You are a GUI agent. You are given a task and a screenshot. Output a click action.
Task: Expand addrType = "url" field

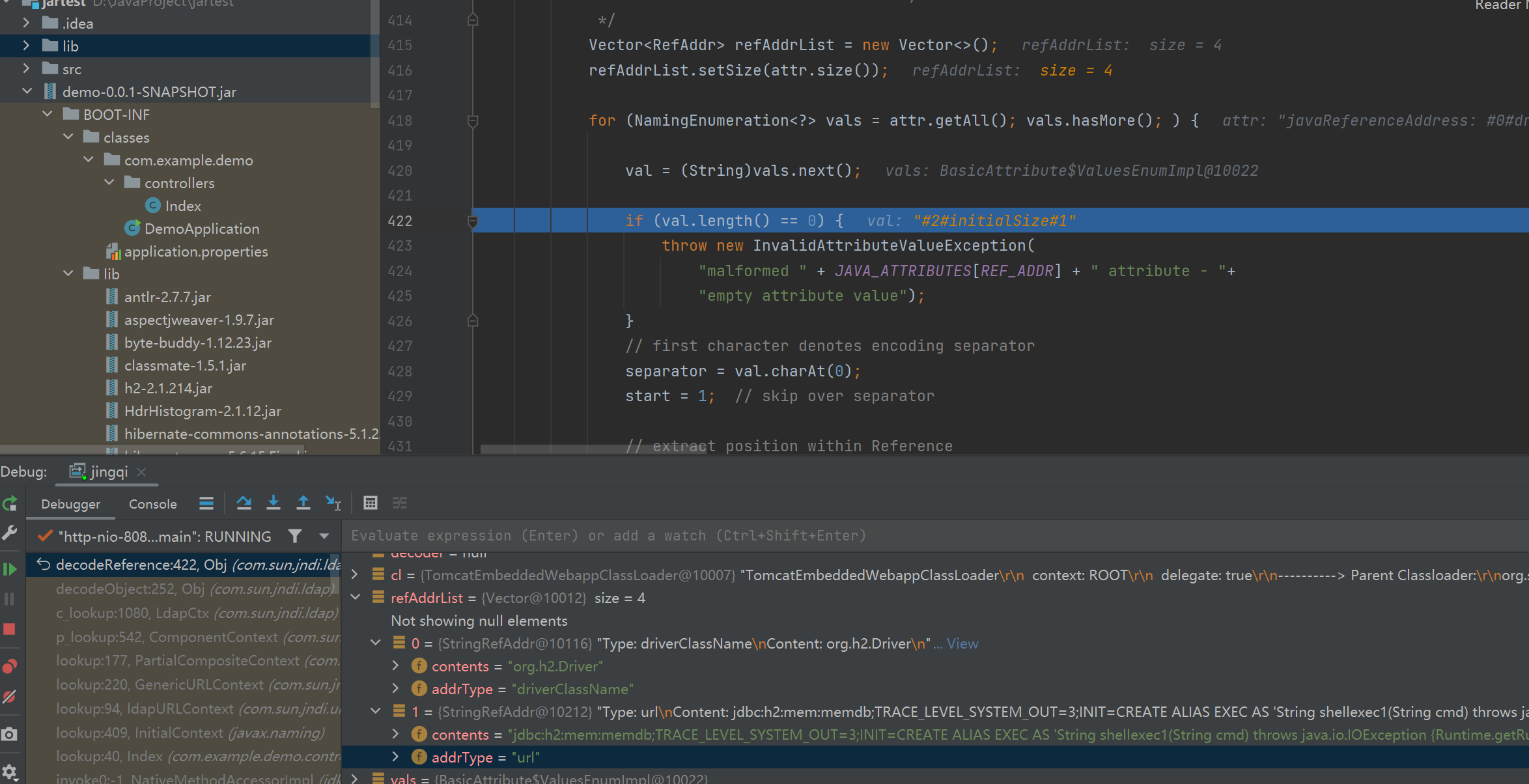point(395,757)
